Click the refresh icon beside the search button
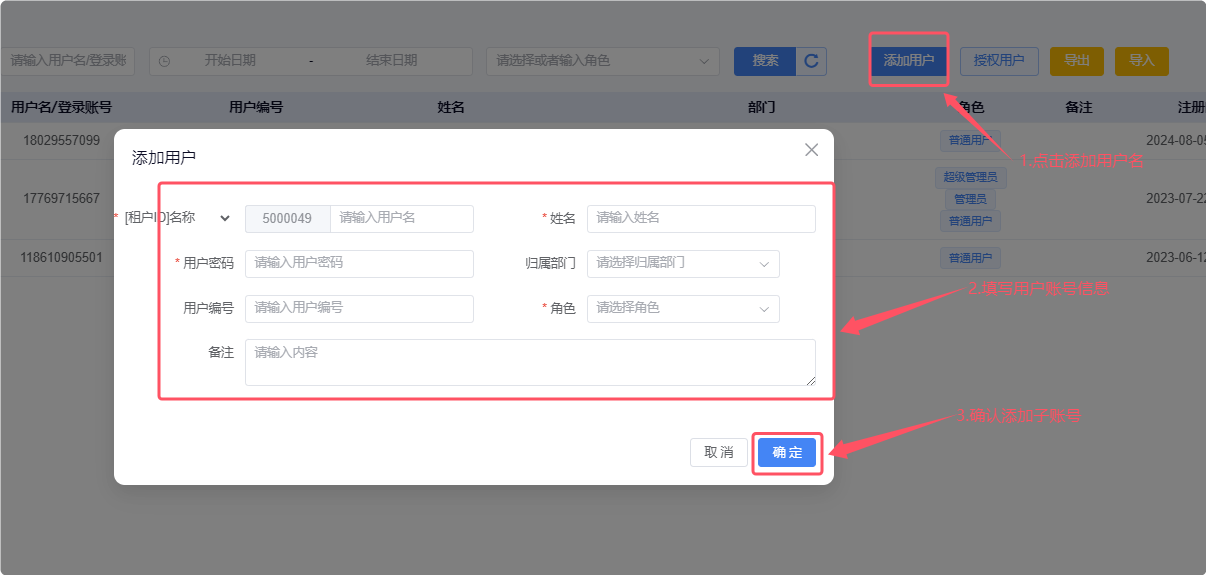Screen dimensions: 1206x575 point(811,61)
